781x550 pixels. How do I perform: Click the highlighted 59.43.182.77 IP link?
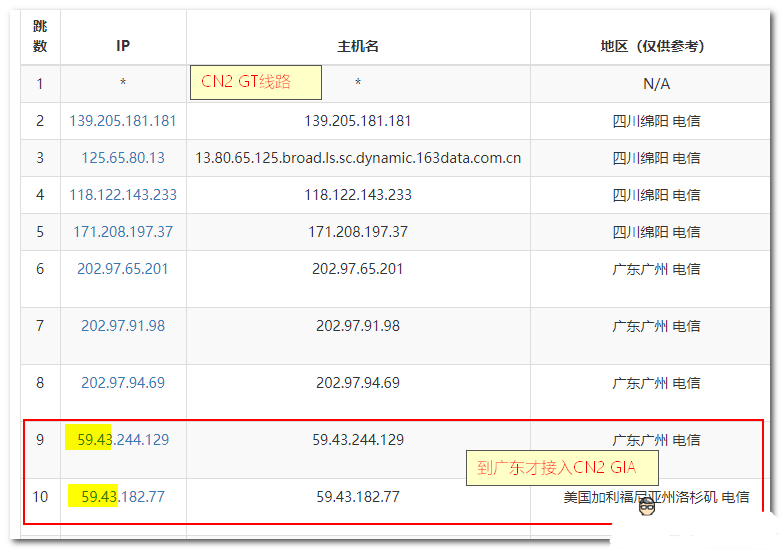click(x=123, y=497)
